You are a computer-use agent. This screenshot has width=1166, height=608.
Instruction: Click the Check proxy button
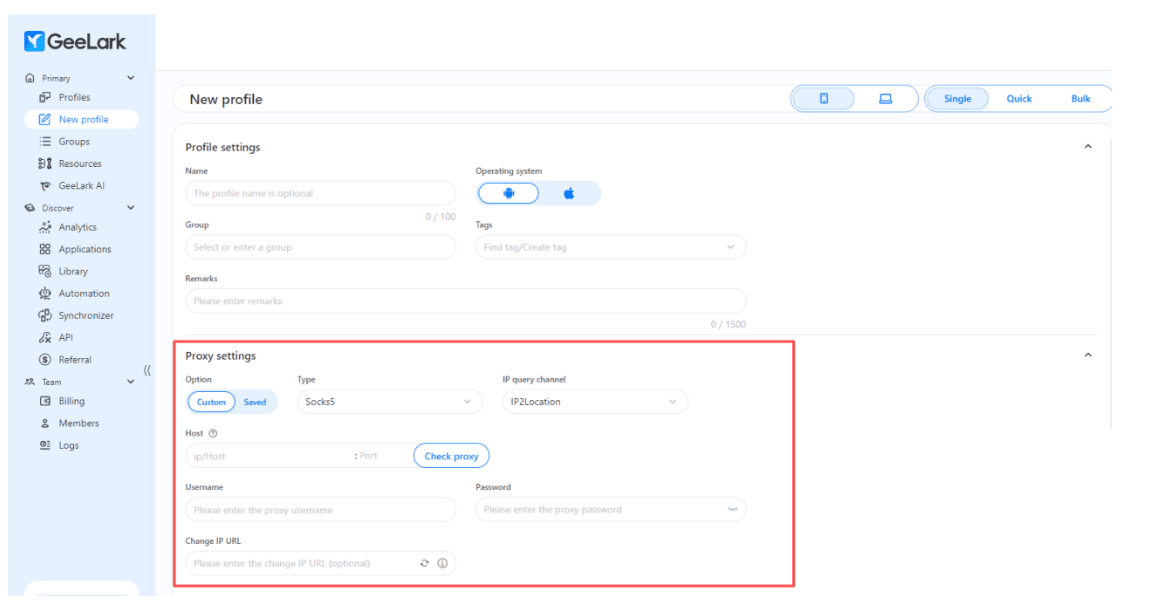point(451,455)
